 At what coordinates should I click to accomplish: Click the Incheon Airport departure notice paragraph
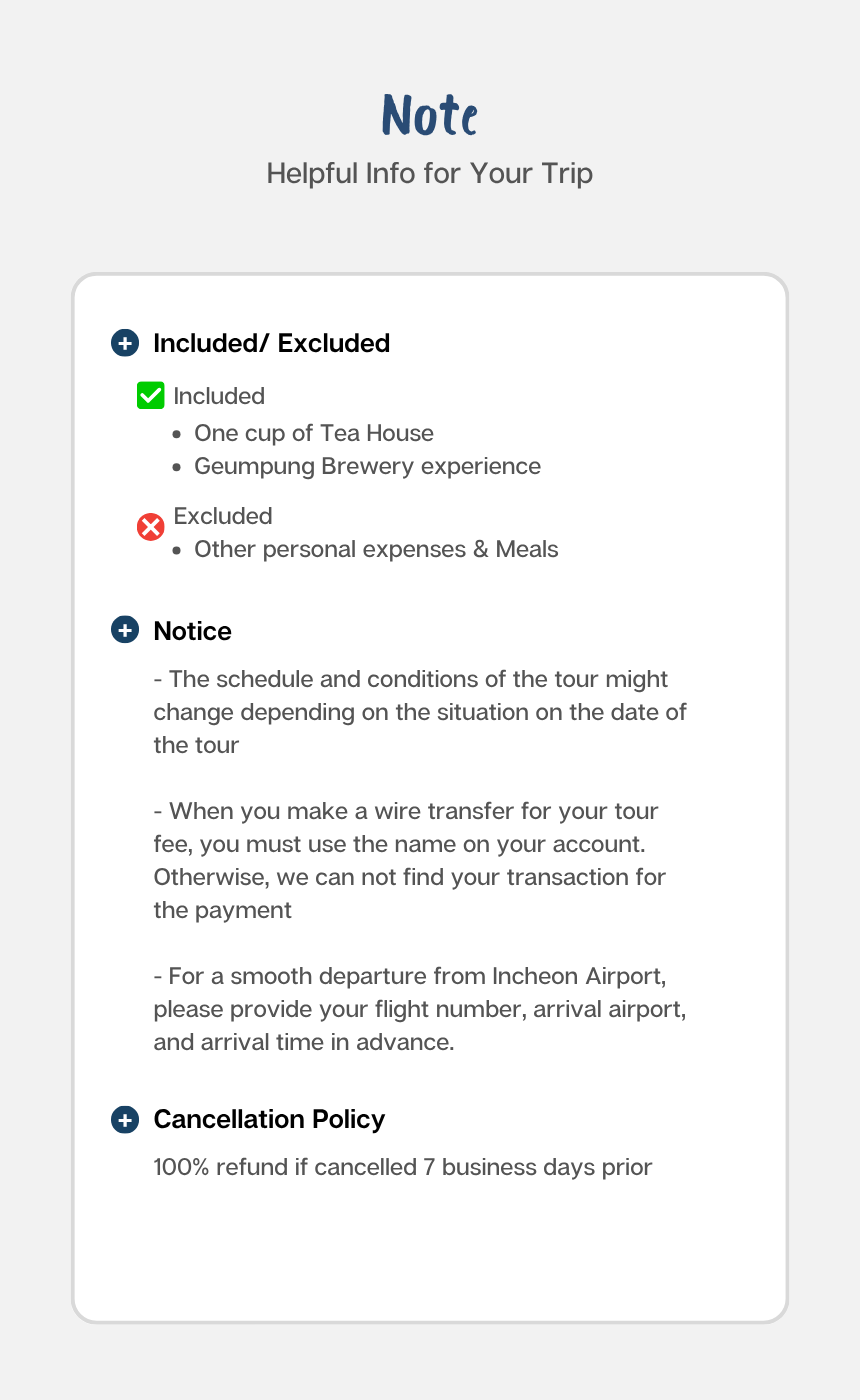click(x=420, y=1008)
